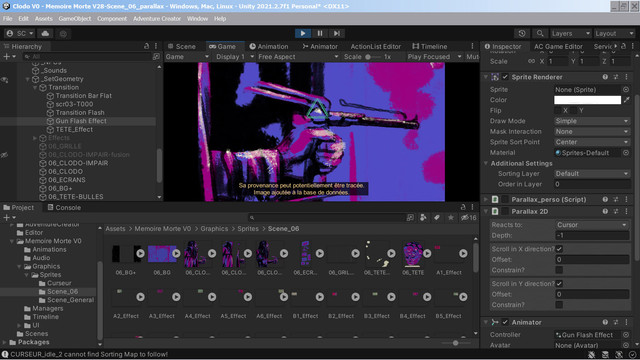Select the 06_TETE sprite thumbnail
Screen dimensions: 640x360
point(413,254)
